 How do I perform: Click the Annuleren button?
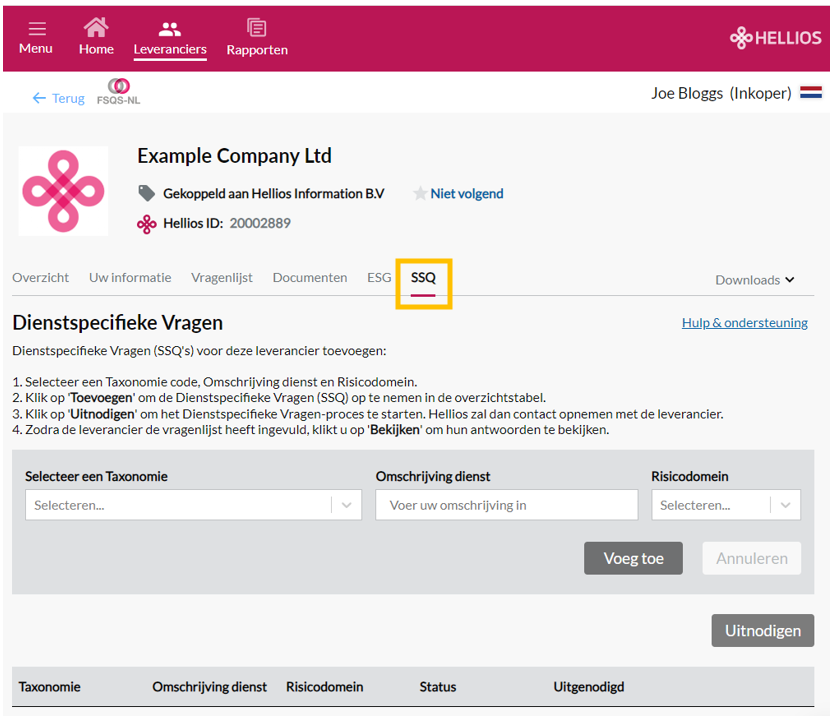(x=752, y=558)
